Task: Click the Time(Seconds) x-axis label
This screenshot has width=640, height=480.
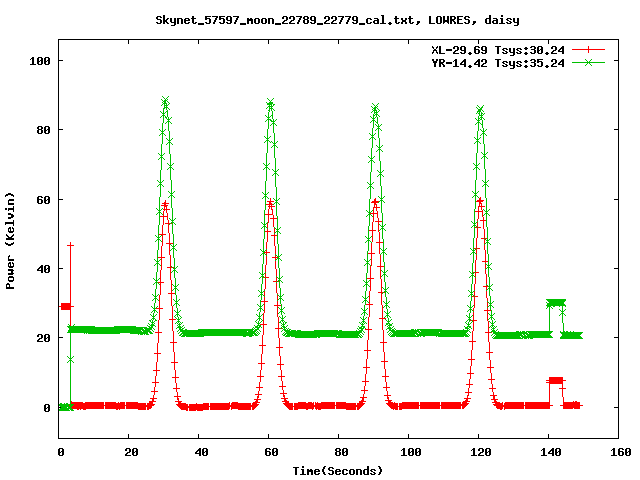Action: (x=338, y=471)
